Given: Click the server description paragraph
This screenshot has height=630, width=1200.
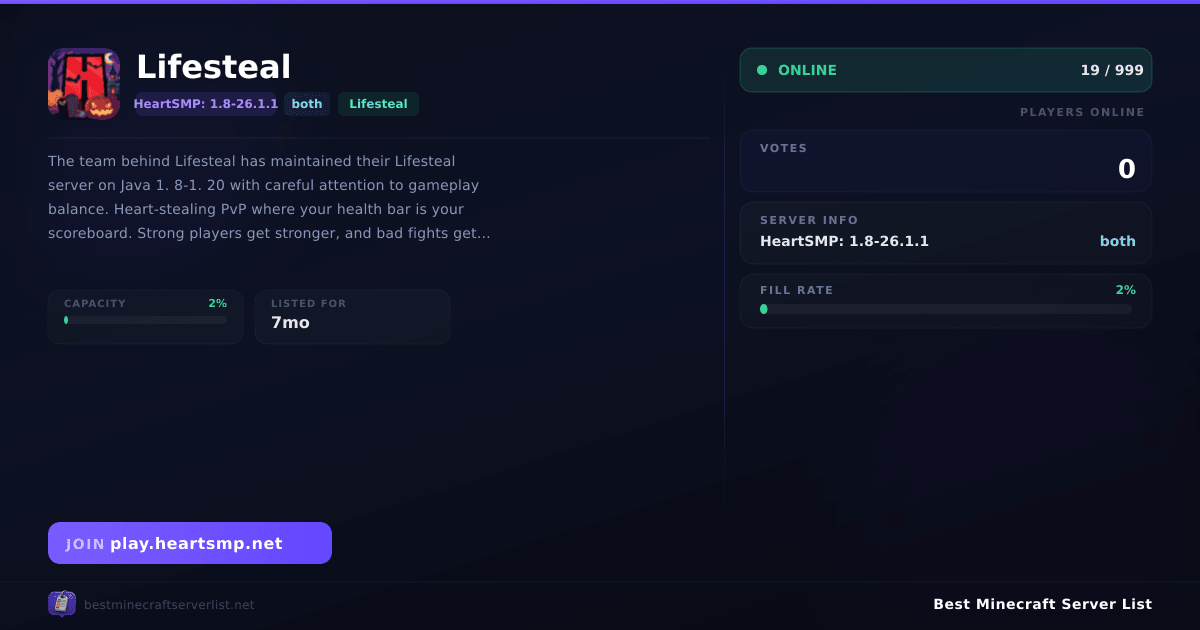Looking at the screenshot, I should pyautogui.click(x=269, y=197).
